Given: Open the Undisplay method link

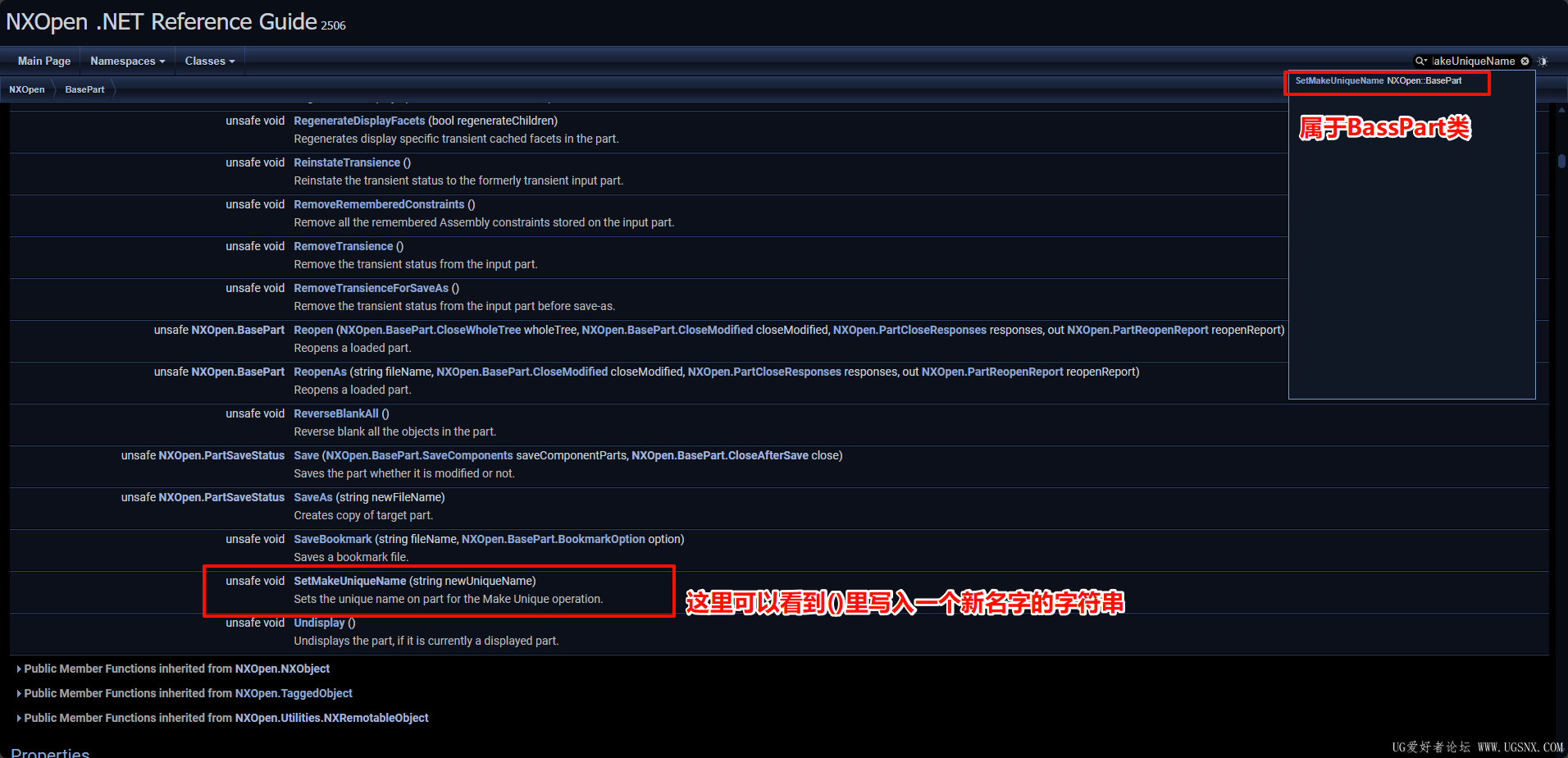Looking at the screenshot, I should point(319,623).
